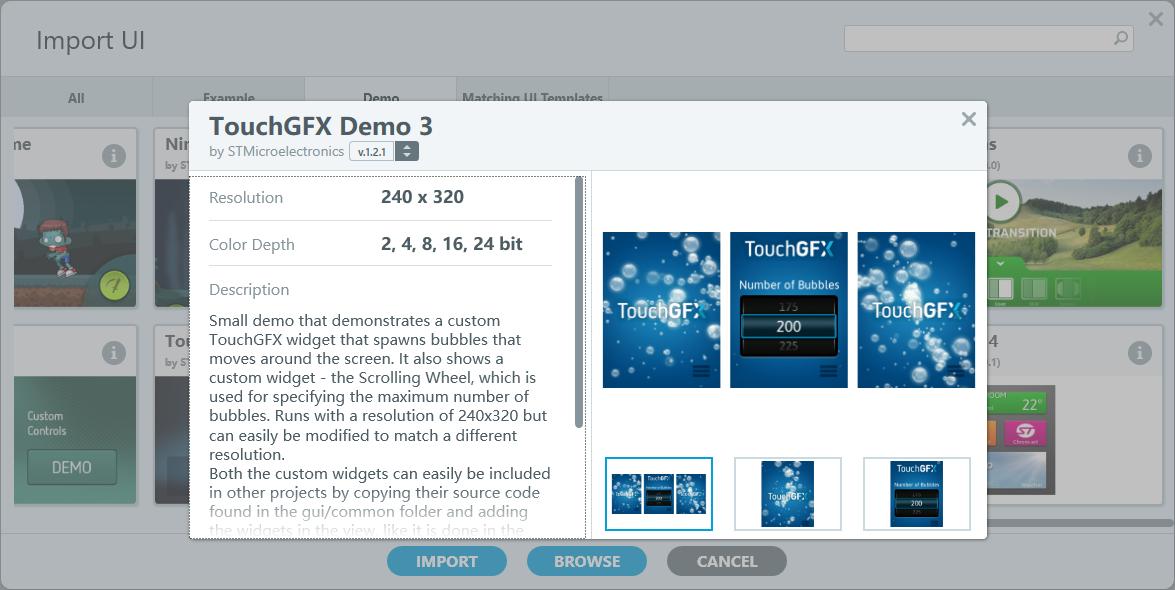Click the Description label

[249, 289]
